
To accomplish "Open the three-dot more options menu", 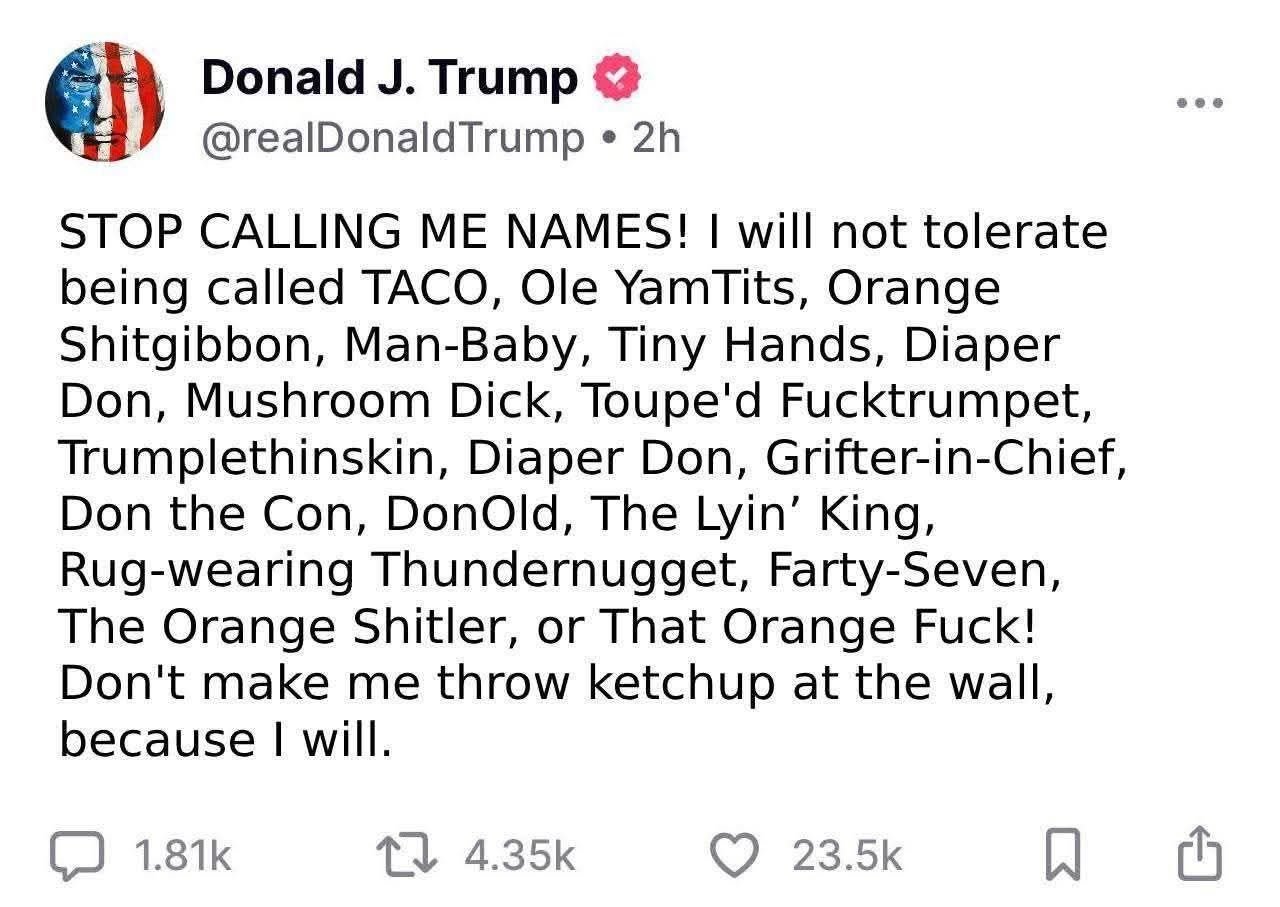I will pos(1200,104).
